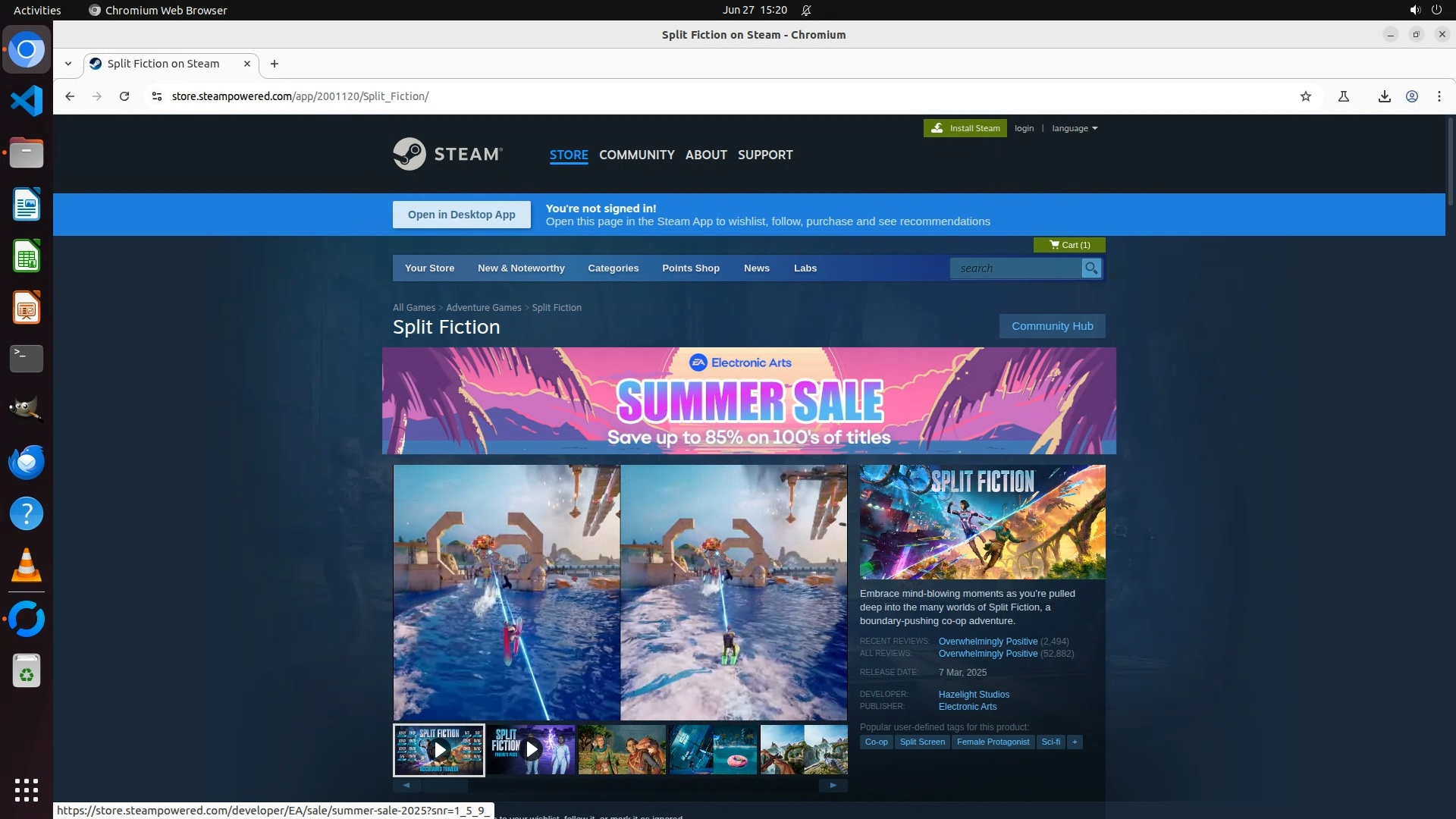This screenshot has width=1456, height=819.
Task: Click Open in Desktop App button
Action: (x=461, y=215)
